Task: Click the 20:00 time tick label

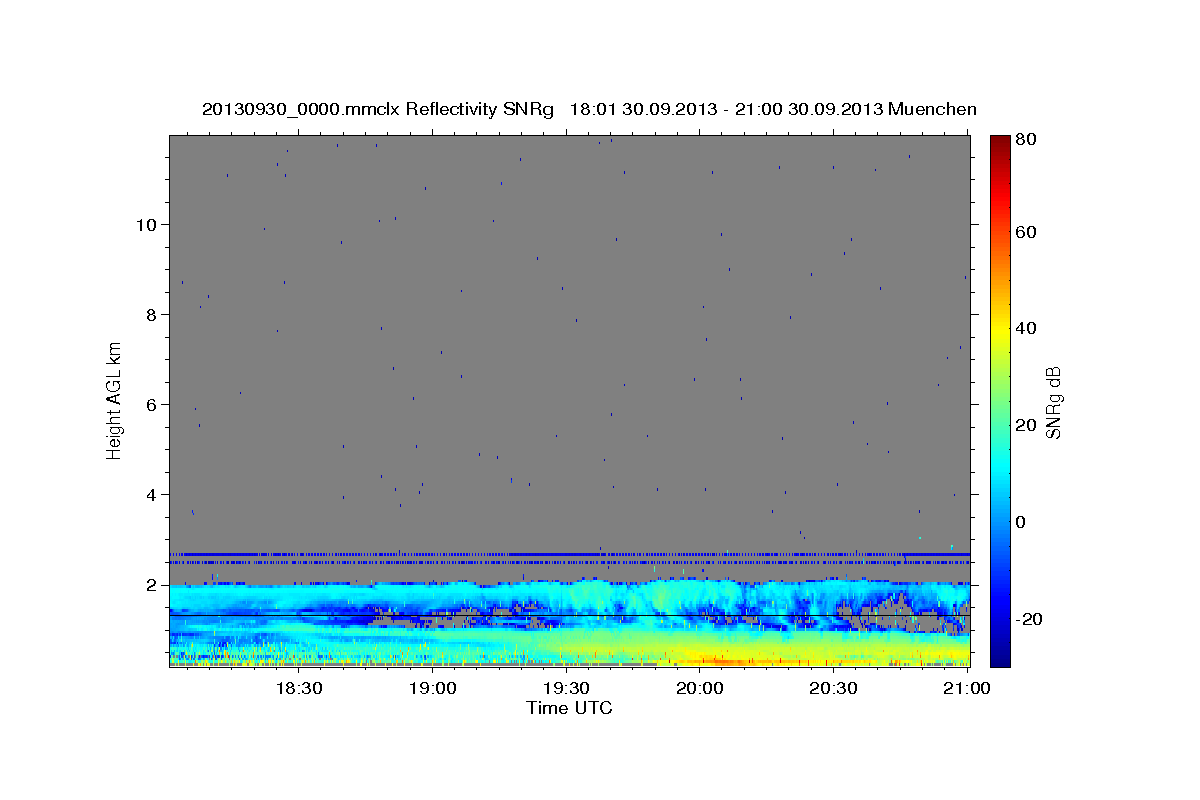Action: pos(699,689)
